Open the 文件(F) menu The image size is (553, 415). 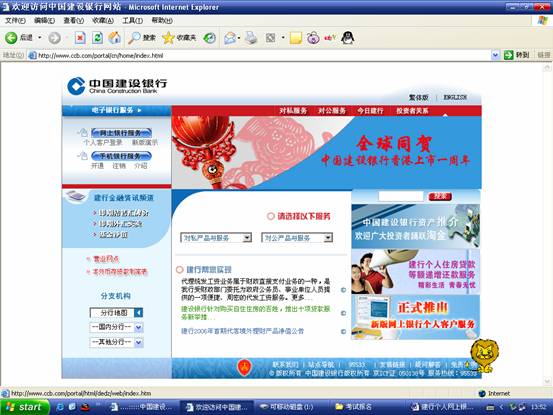(15, 20)
